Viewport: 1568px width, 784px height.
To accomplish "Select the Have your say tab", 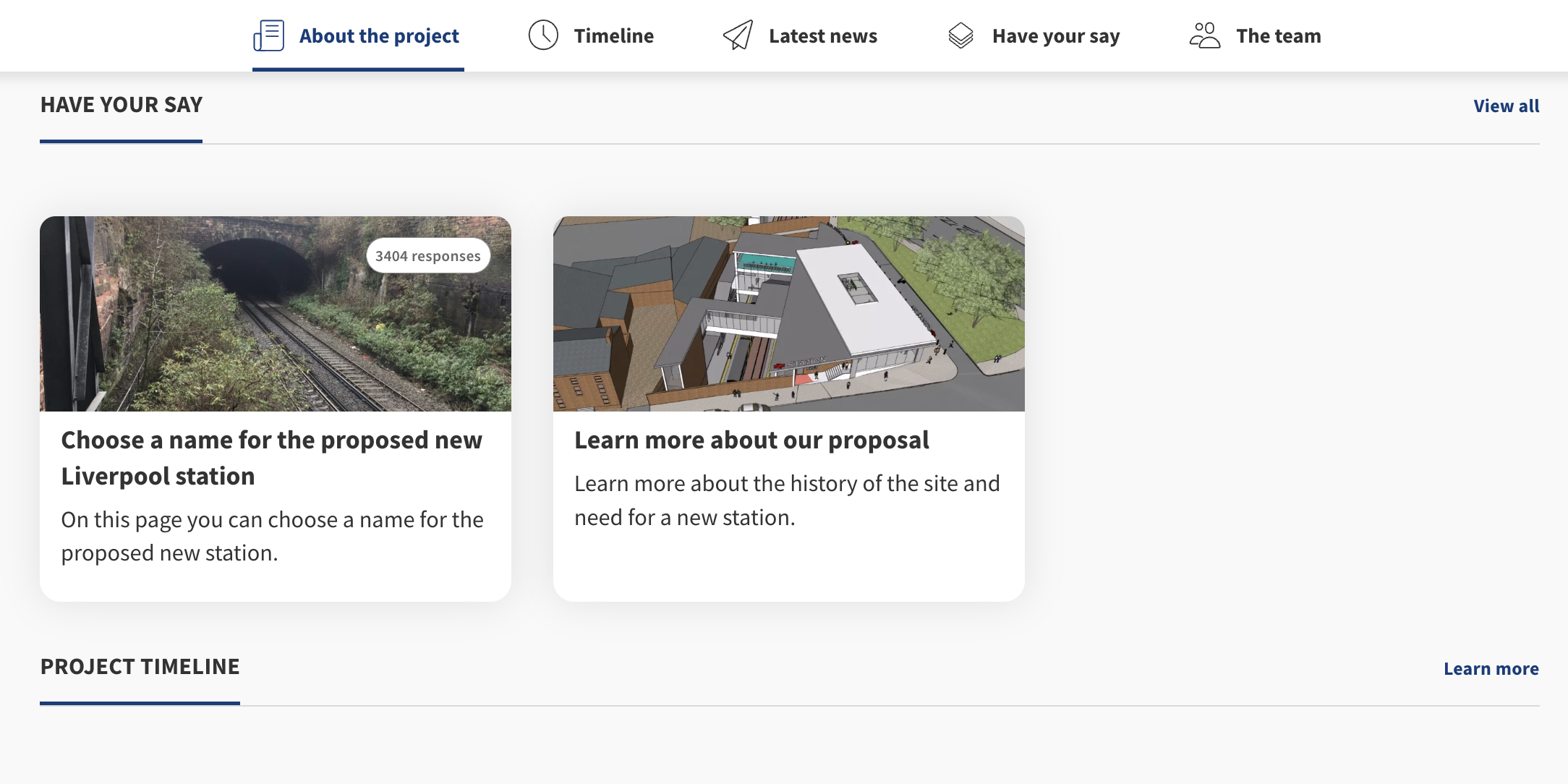I will pos(1034,35).
